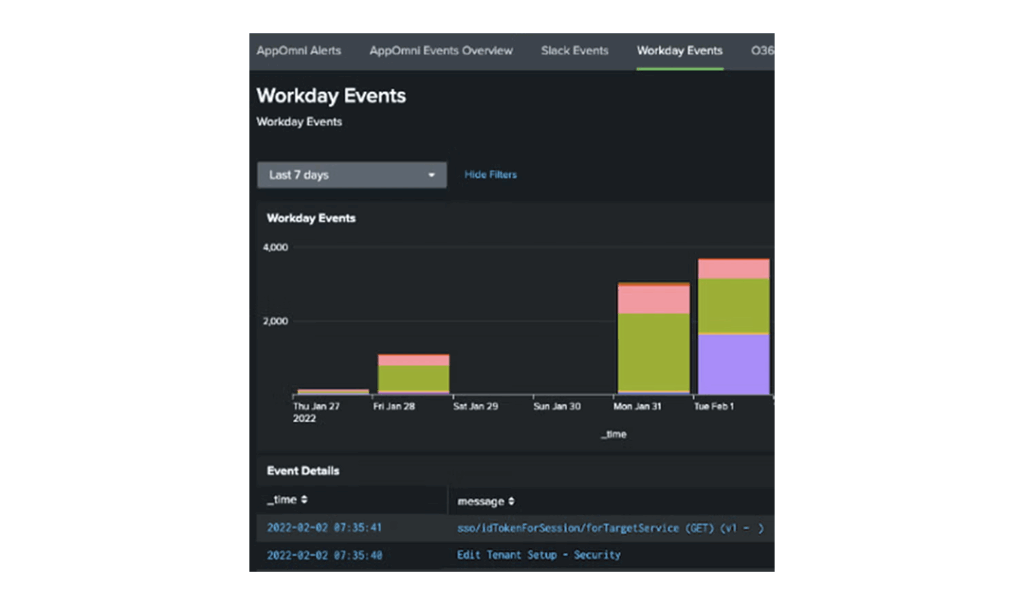This screenshot has height=605, width=1024.
Task: Open the 2022-02-02 07:35:40 timestamp cell
Action: pyautogui.click(x=325, y=555)
